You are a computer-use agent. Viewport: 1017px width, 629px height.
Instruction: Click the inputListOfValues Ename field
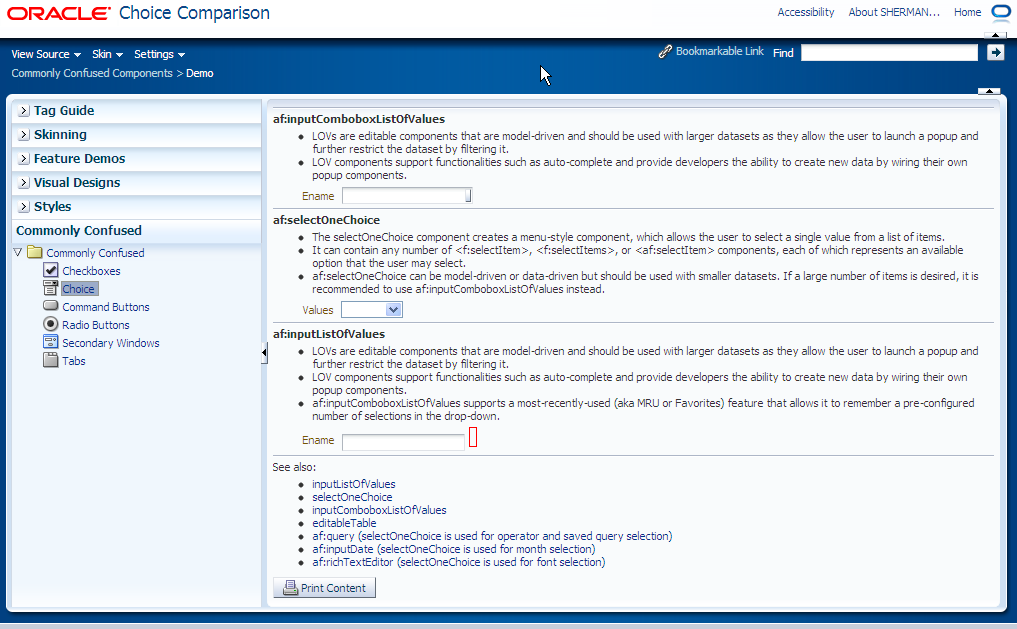pos(403,442)
